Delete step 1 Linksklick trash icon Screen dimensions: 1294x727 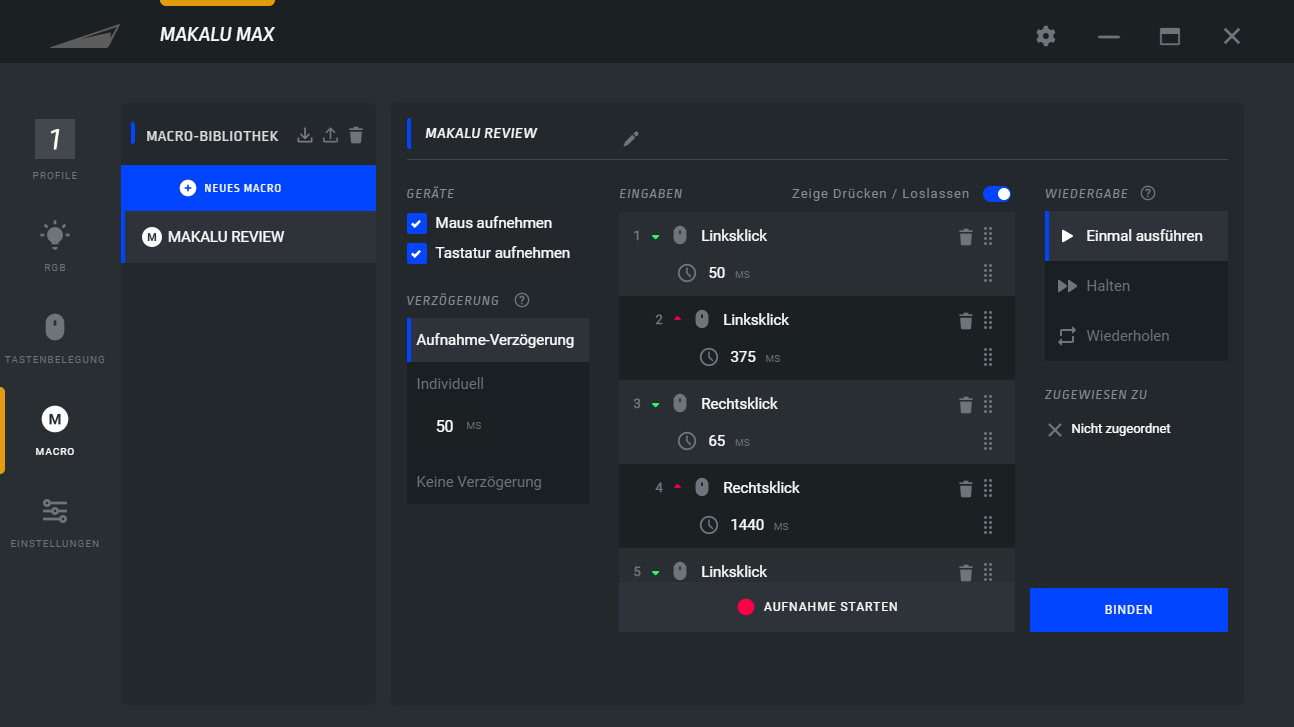pyautogui.click(x=965, y=237)
